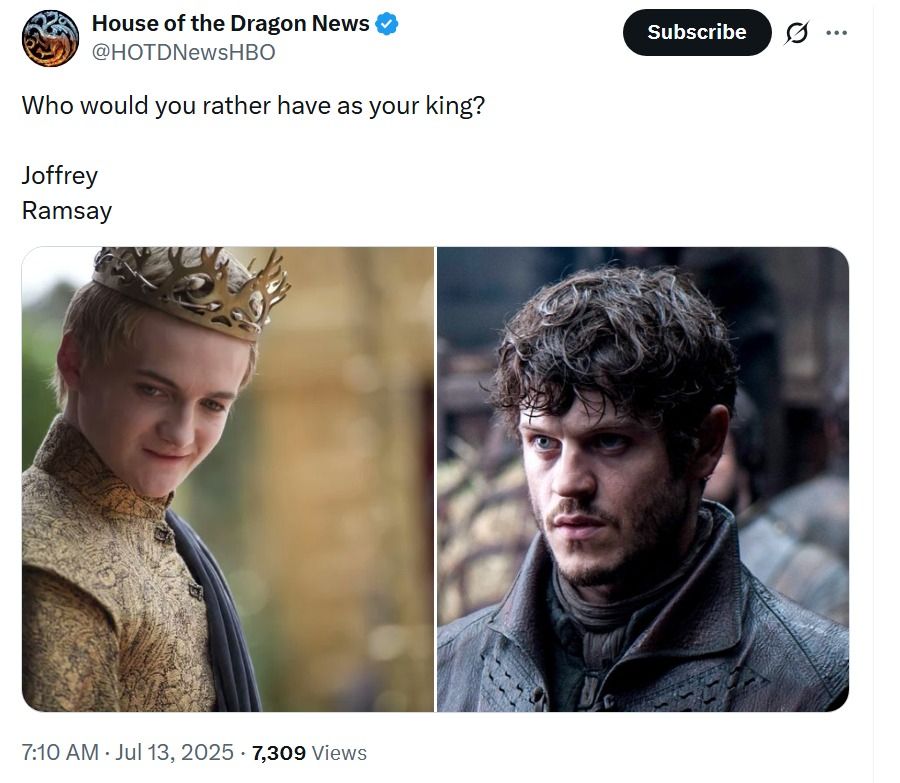Open the right photo with the dark-haired man

(x=643, y=479)
